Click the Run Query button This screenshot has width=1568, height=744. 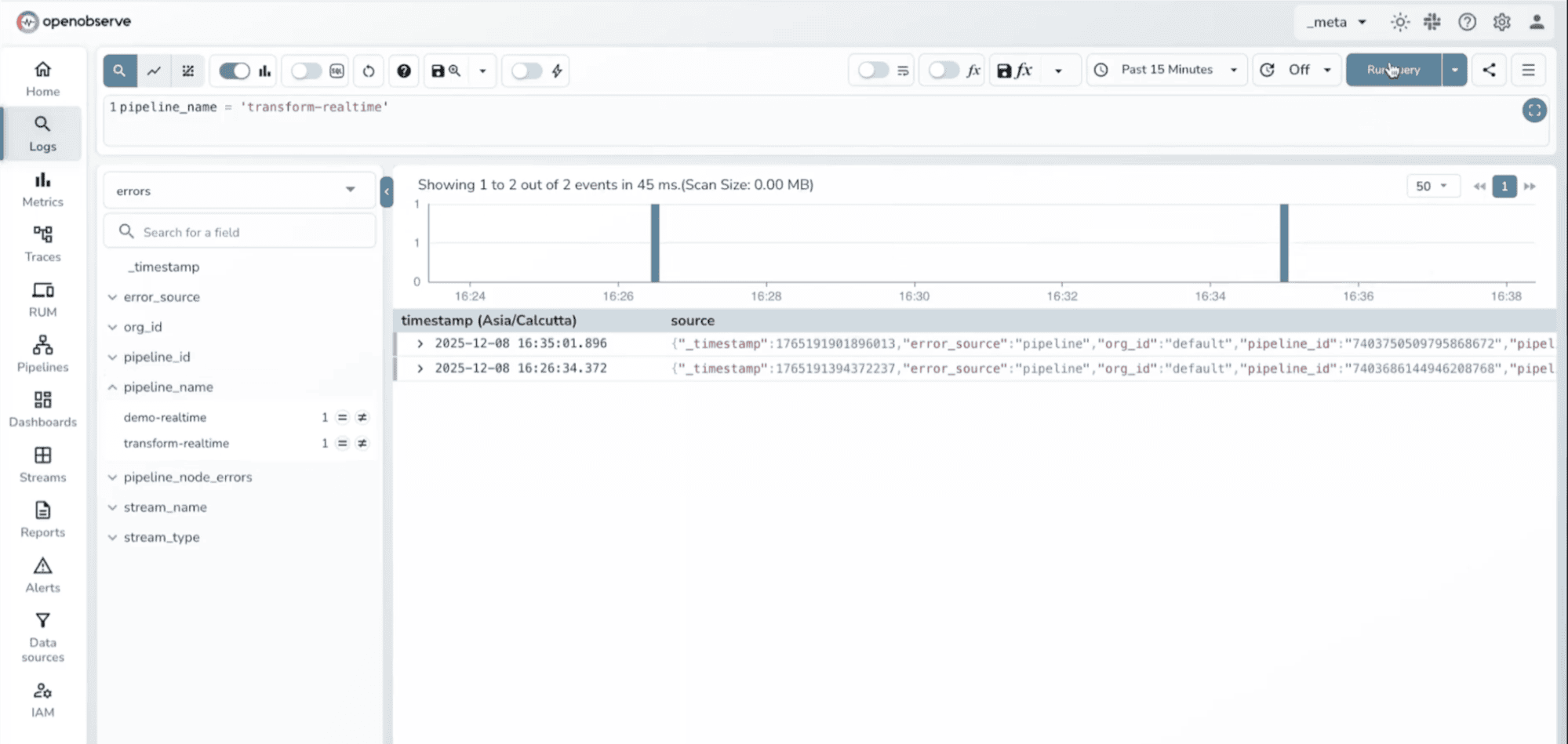click(1392, 70)
